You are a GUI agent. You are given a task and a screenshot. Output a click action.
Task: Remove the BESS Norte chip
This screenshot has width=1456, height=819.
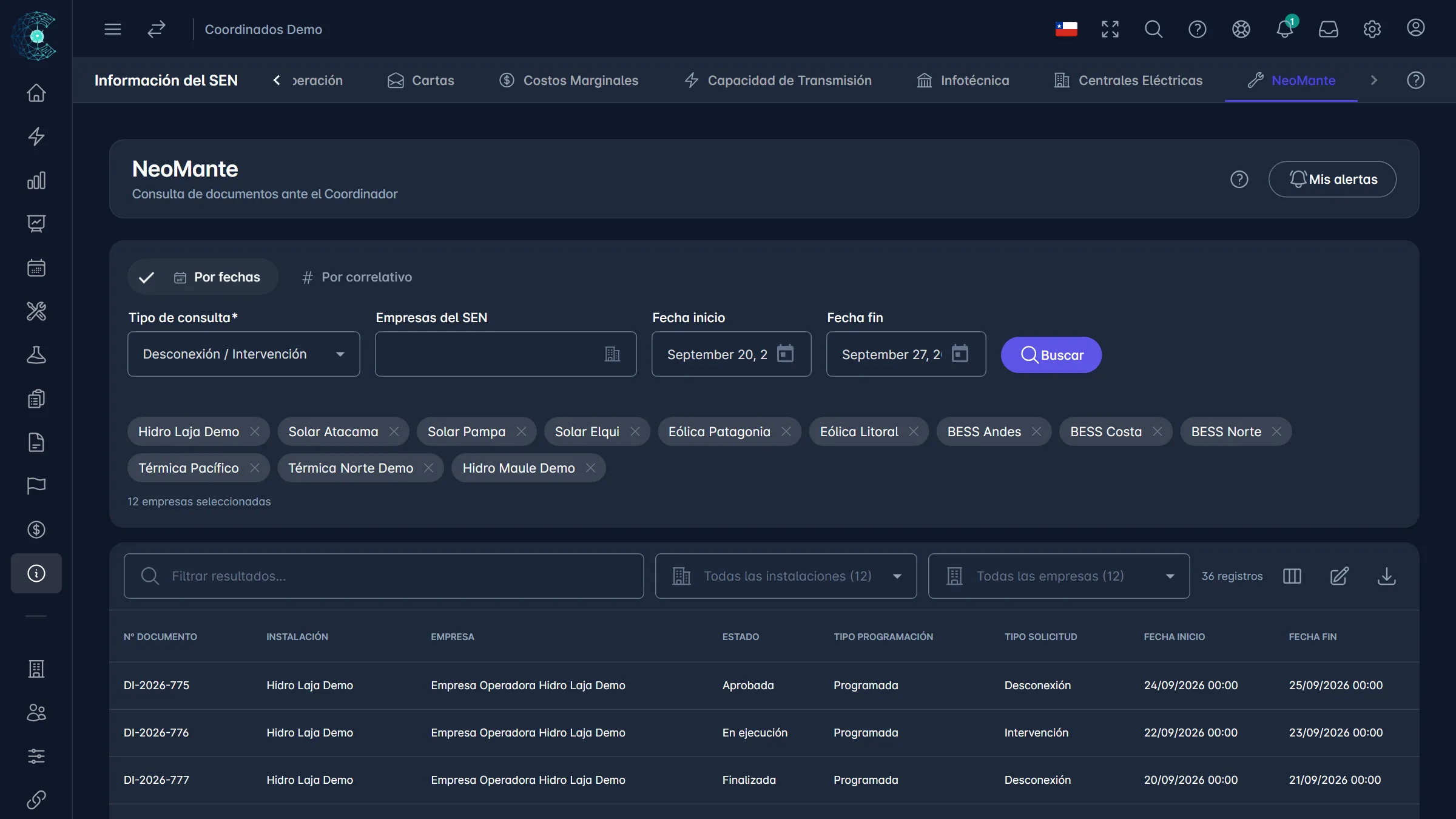1277,431
